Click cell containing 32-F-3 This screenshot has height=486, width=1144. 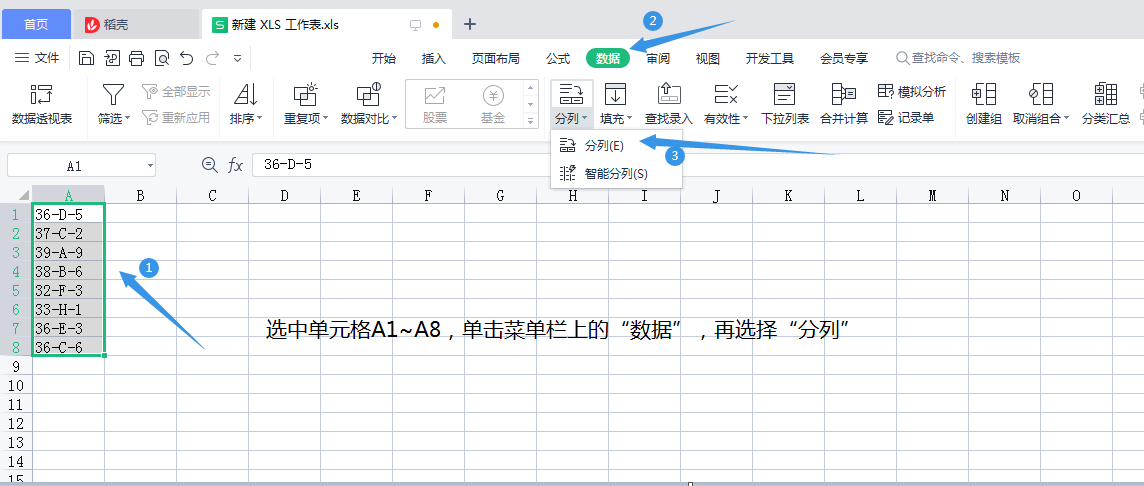coord(69,290)
